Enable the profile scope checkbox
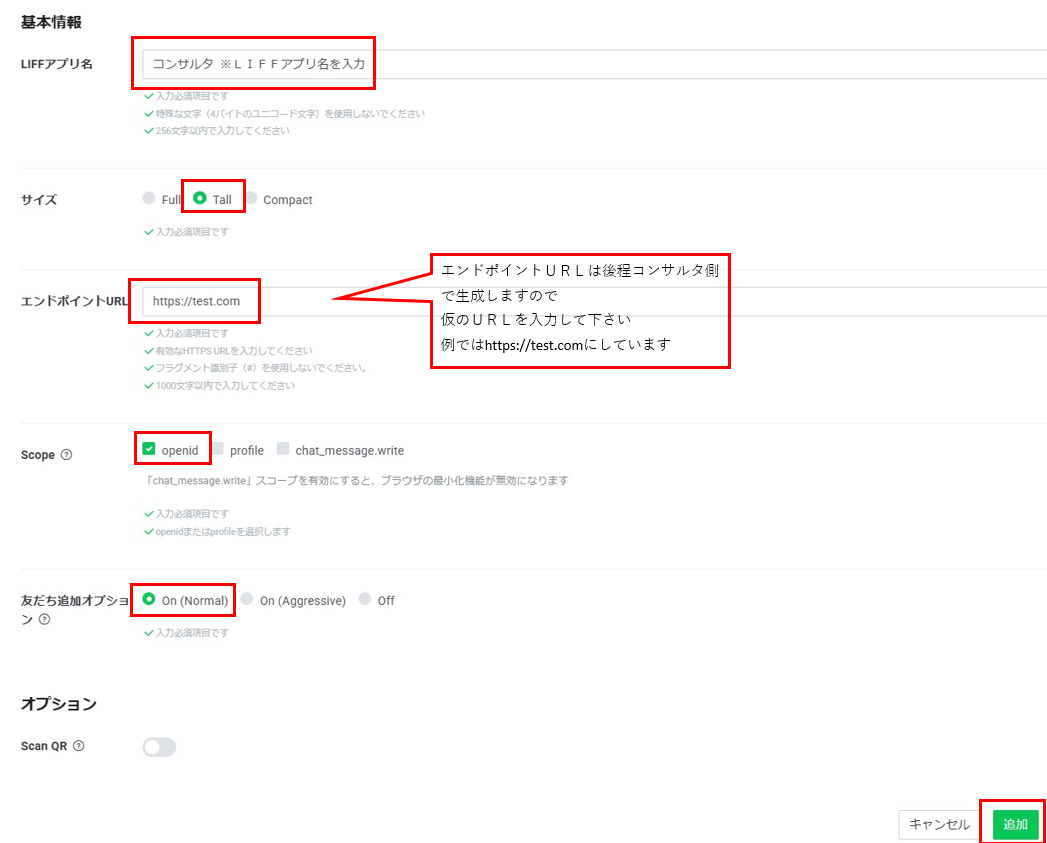Viewport: 1047px width, 843px height. point(218,449)
